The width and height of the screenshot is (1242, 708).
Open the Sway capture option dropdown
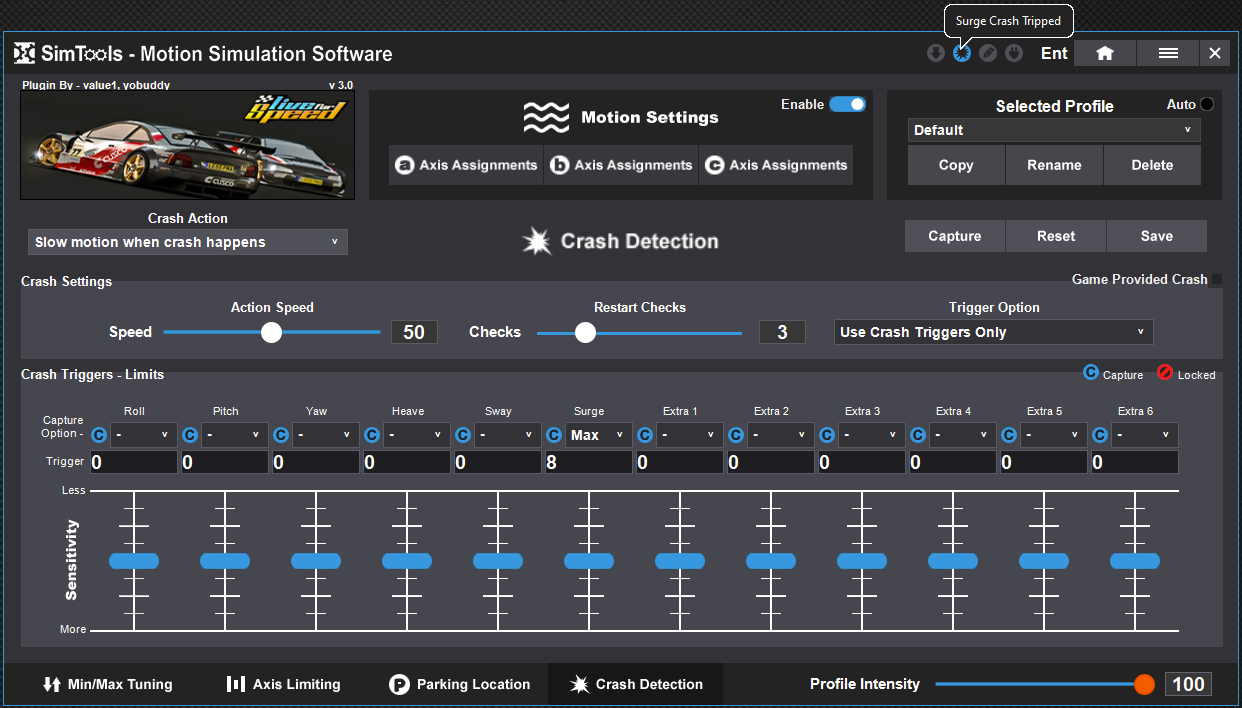(508, 435)
